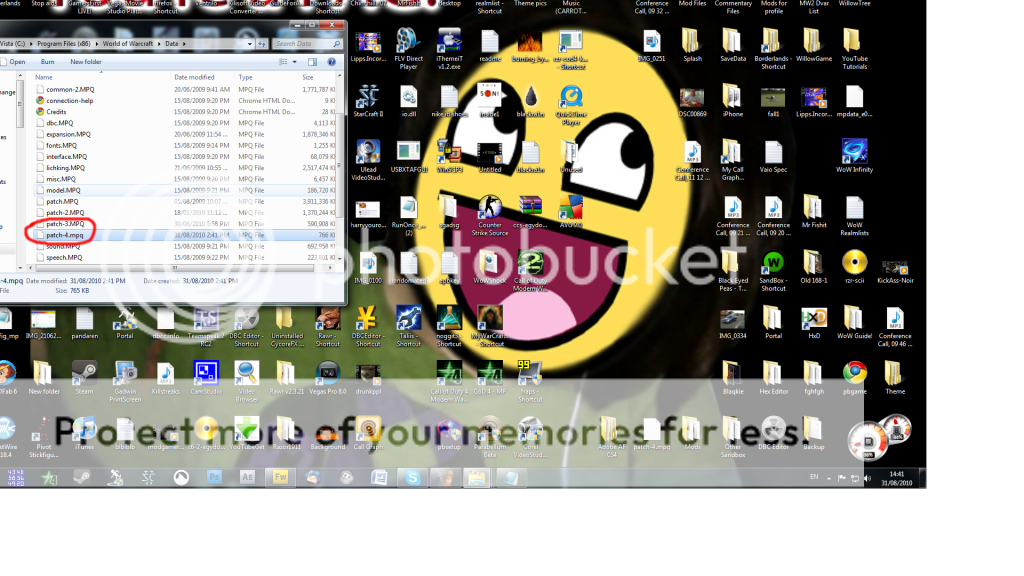This screenshot has width=1024, height=576.
Task: Open Skype from the taskbar
Action: (412, 477)
